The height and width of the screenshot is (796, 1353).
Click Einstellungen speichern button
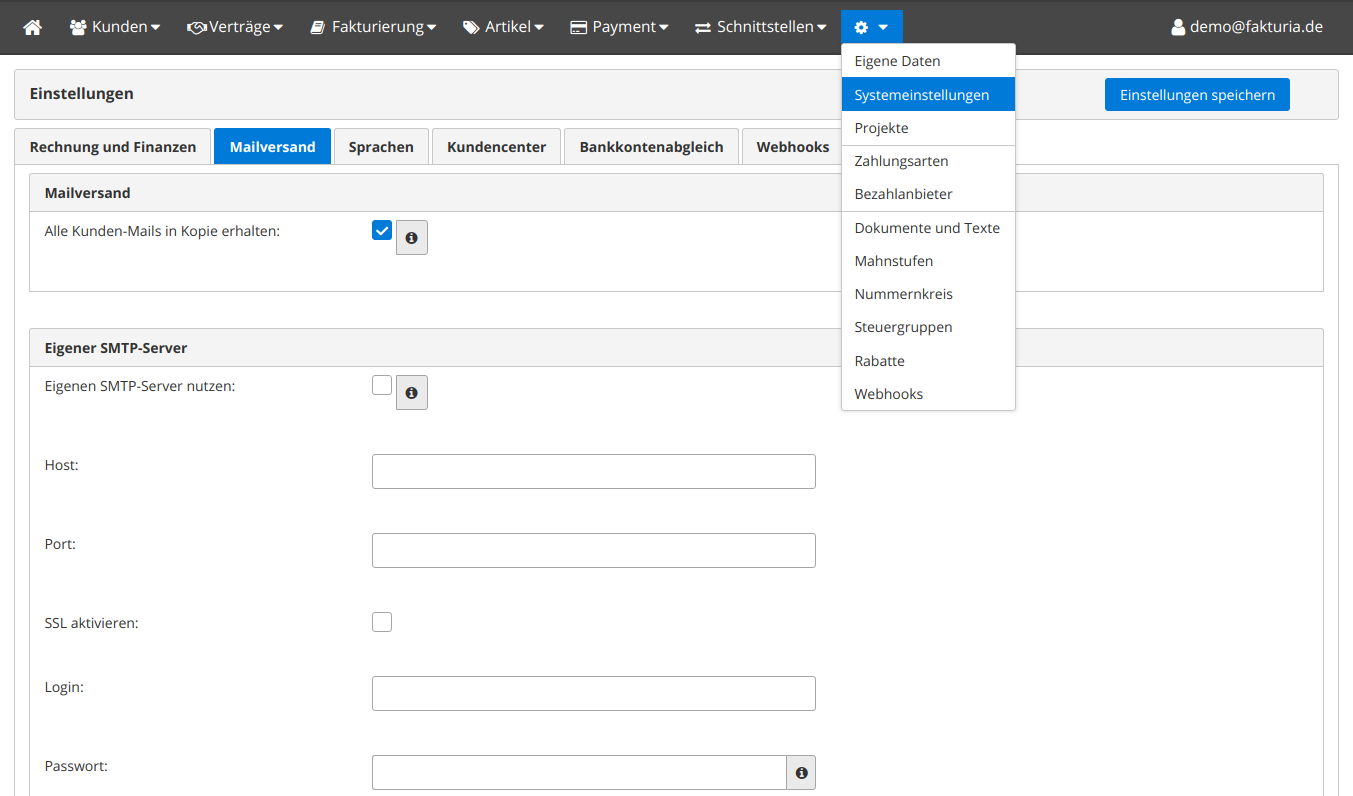click(x=1197, y=95)
